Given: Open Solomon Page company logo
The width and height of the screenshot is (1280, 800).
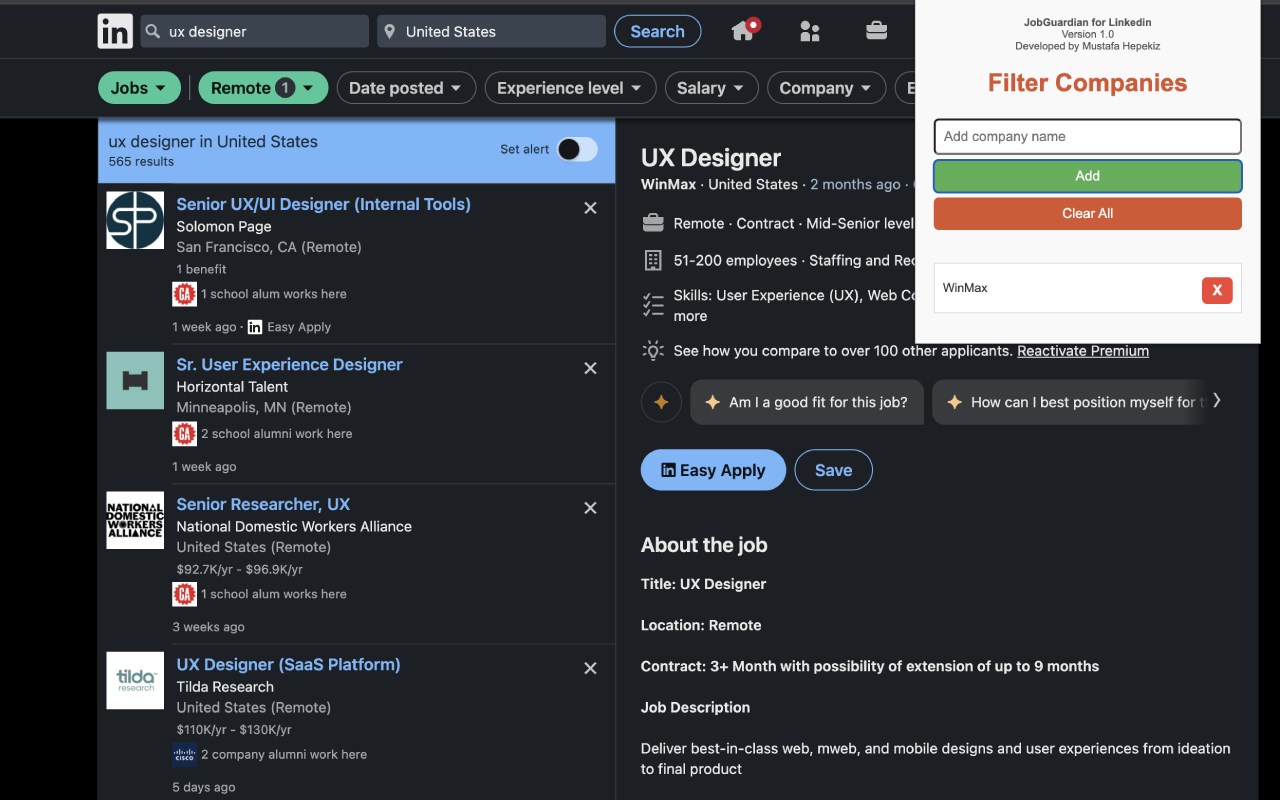Looking at the screenshot, I should (135, 220).
